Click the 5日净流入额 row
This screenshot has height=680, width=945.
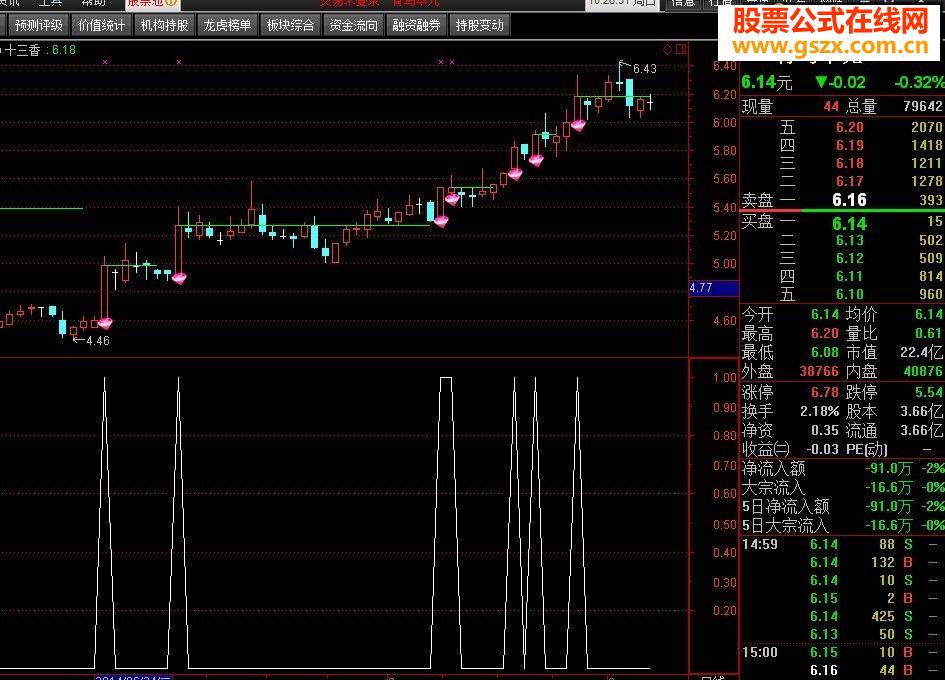pos(842,506)
